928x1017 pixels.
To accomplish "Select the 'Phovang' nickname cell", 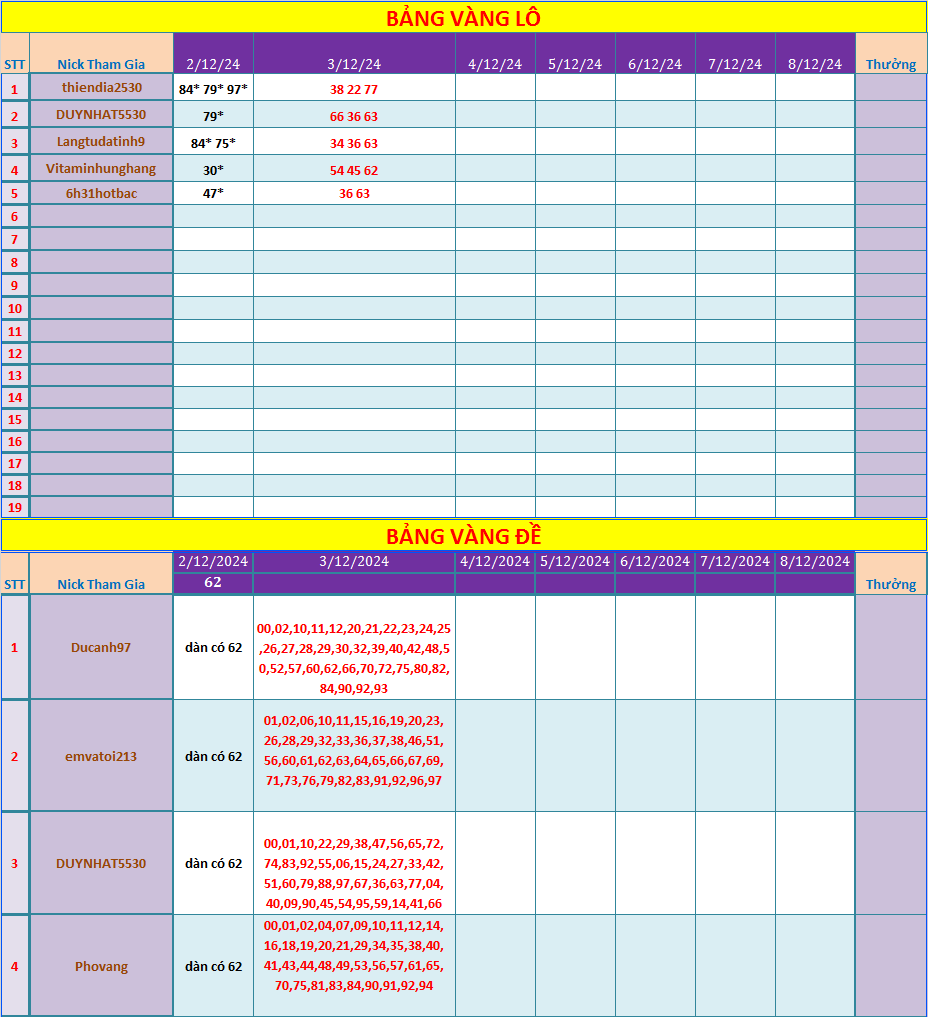I will coord(102,966).
